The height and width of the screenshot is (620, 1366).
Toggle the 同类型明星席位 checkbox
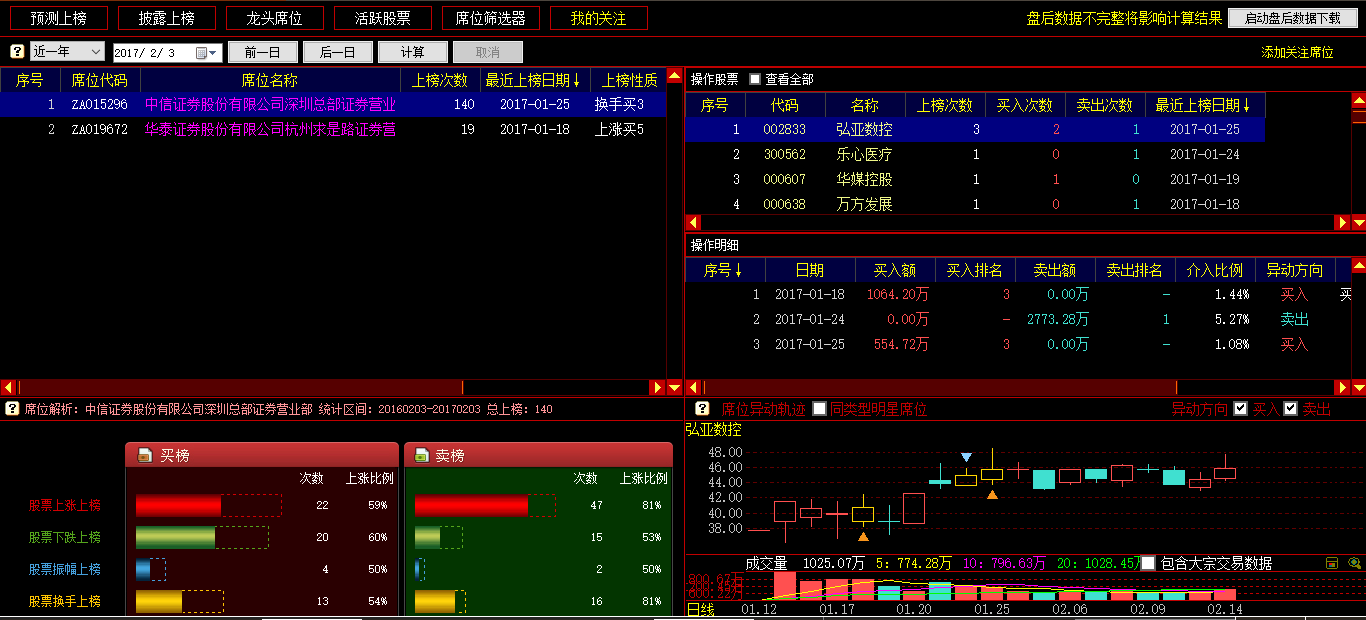click(x=820, y=409)
